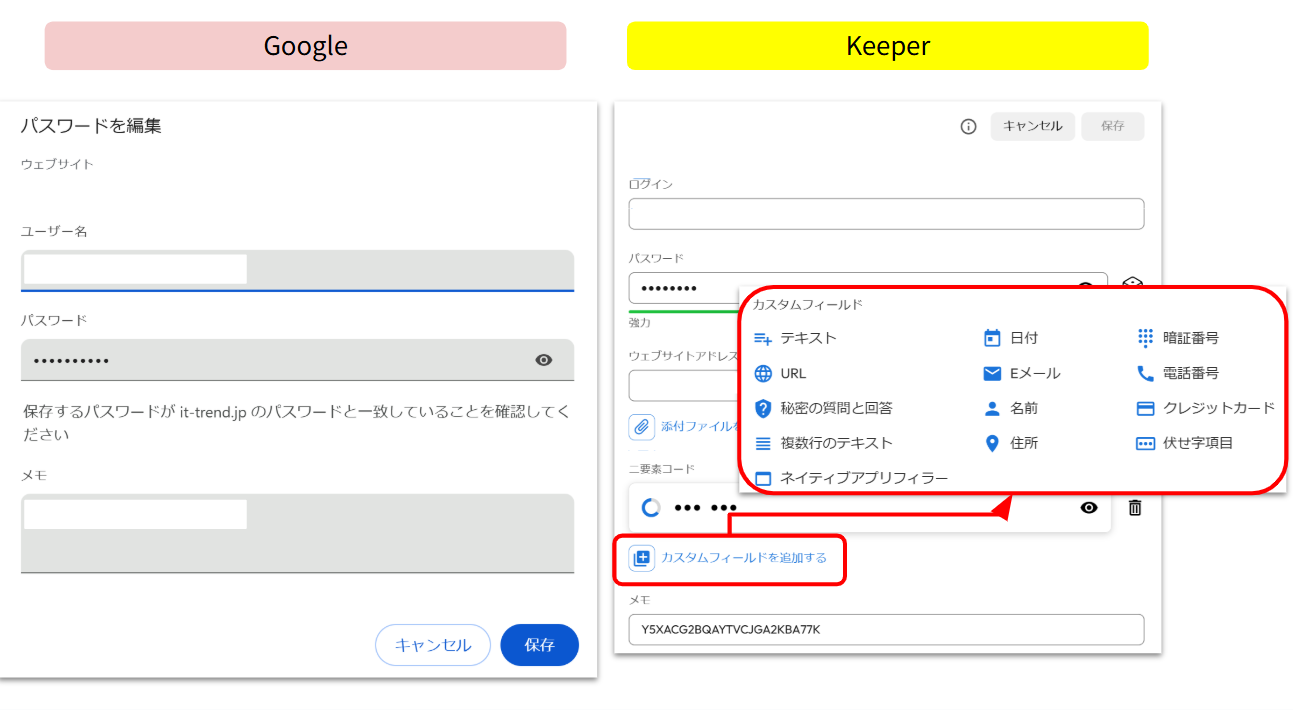Screen dimensions: 1293x710
Task: Click the pink Google header label
Action: [305, 46]
